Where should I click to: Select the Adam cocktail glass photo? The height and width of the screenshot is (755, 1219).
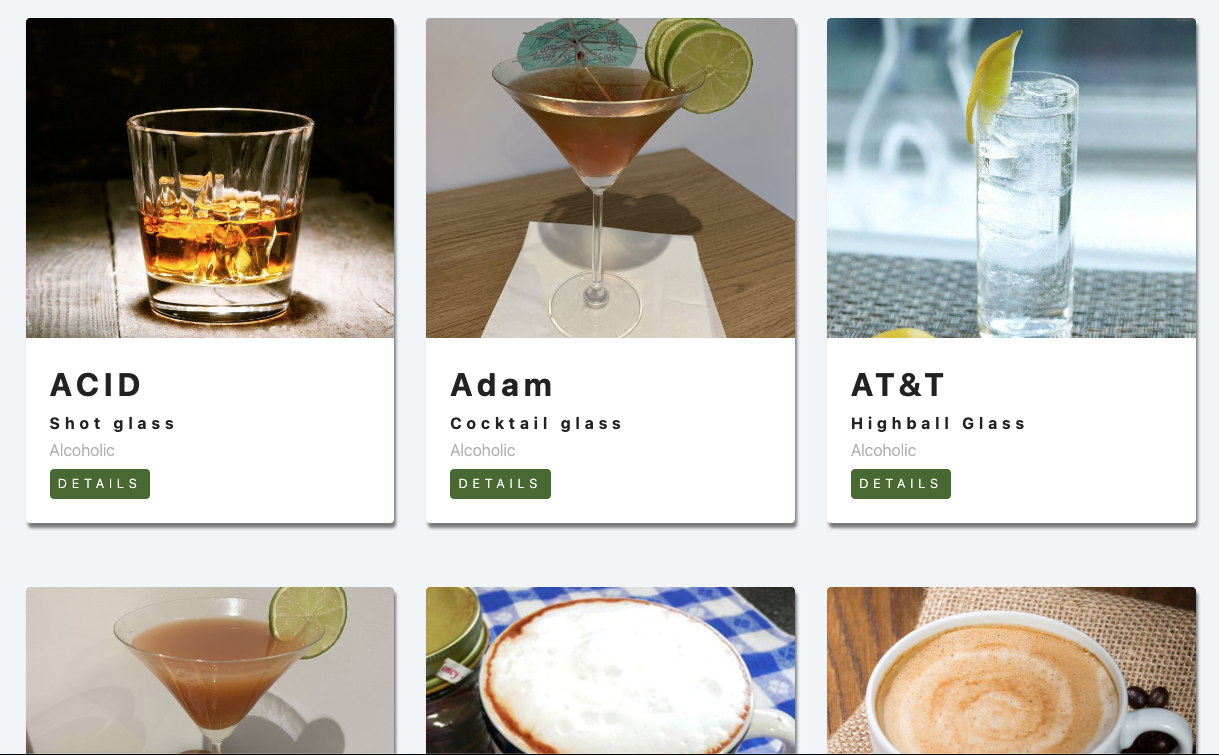[x=610, y=178]
